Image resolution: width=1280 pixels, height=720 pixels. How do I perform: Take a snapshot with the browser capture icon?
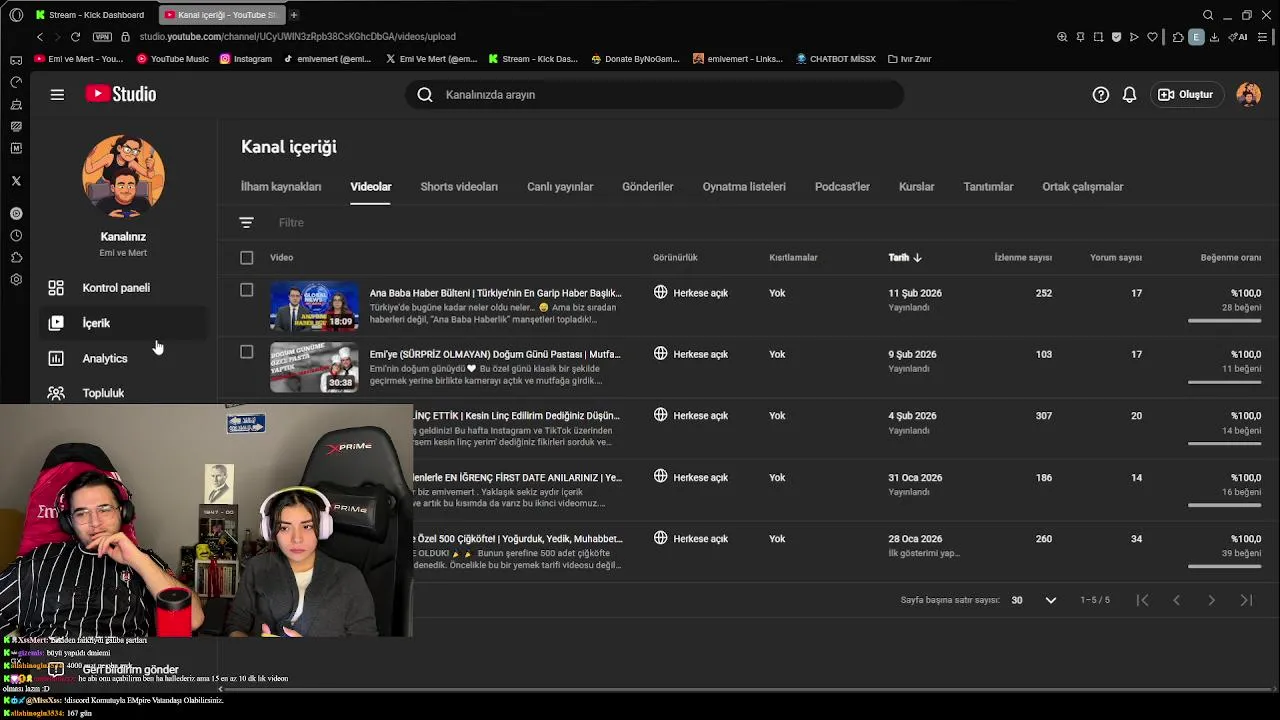1098,37
